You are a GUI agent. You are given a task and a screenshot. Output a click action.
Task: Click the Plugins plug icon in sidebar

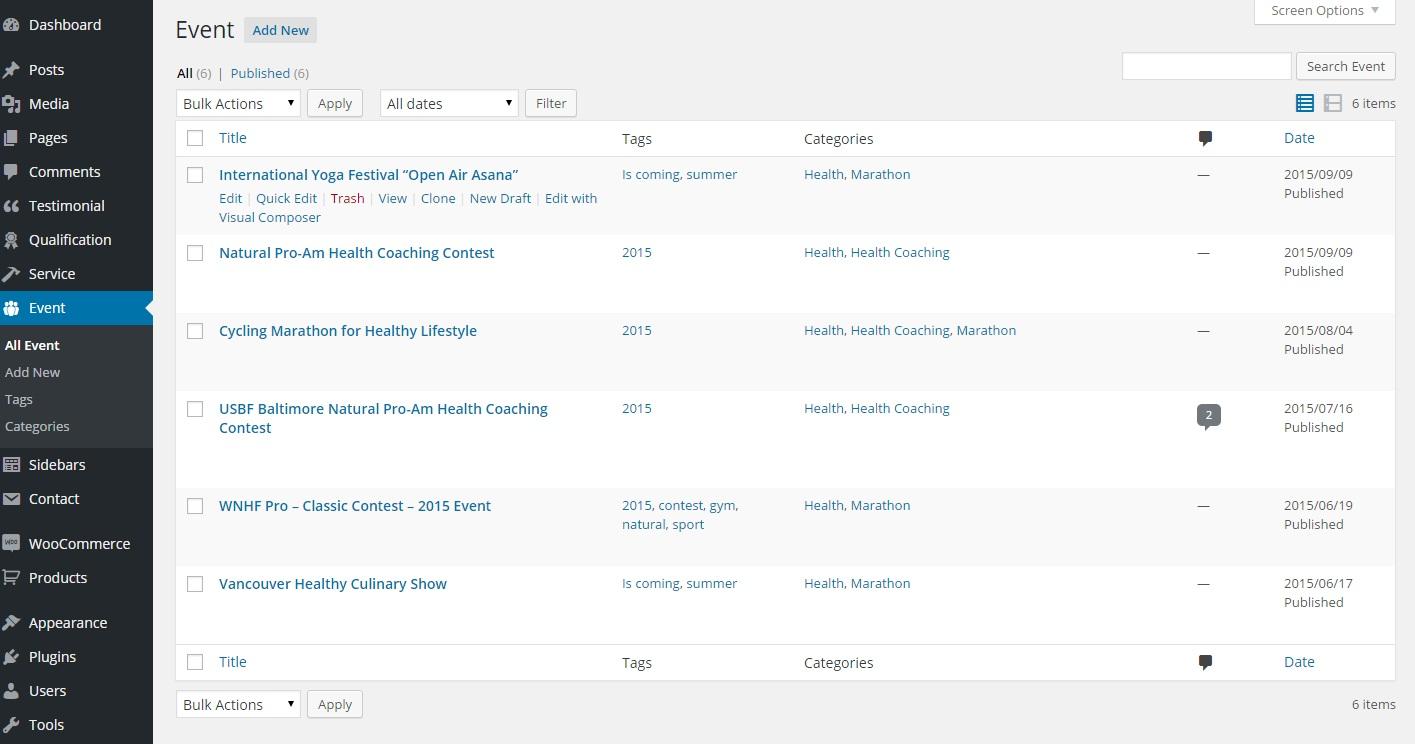point(12,657)
